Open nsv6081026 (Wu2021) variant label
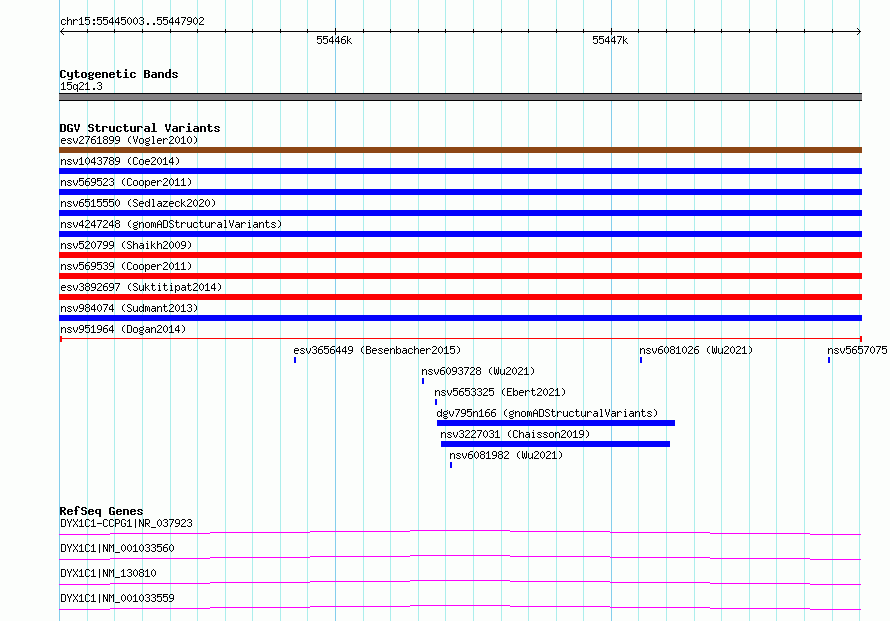Screen dimensions: 890x621 coord(696,350)
